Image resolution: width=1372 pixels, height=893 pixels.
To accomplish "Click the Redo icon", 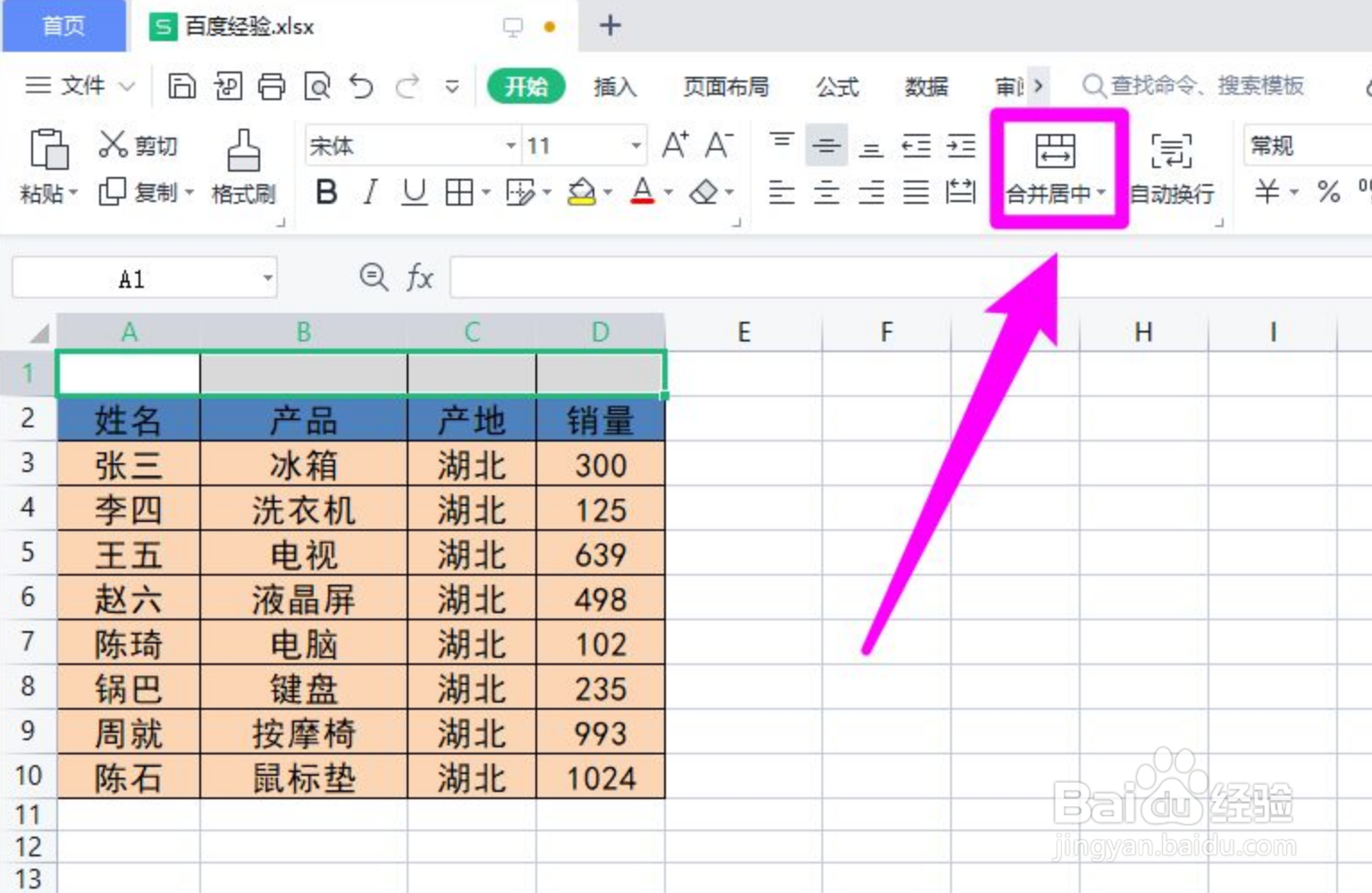I will 408,86.
